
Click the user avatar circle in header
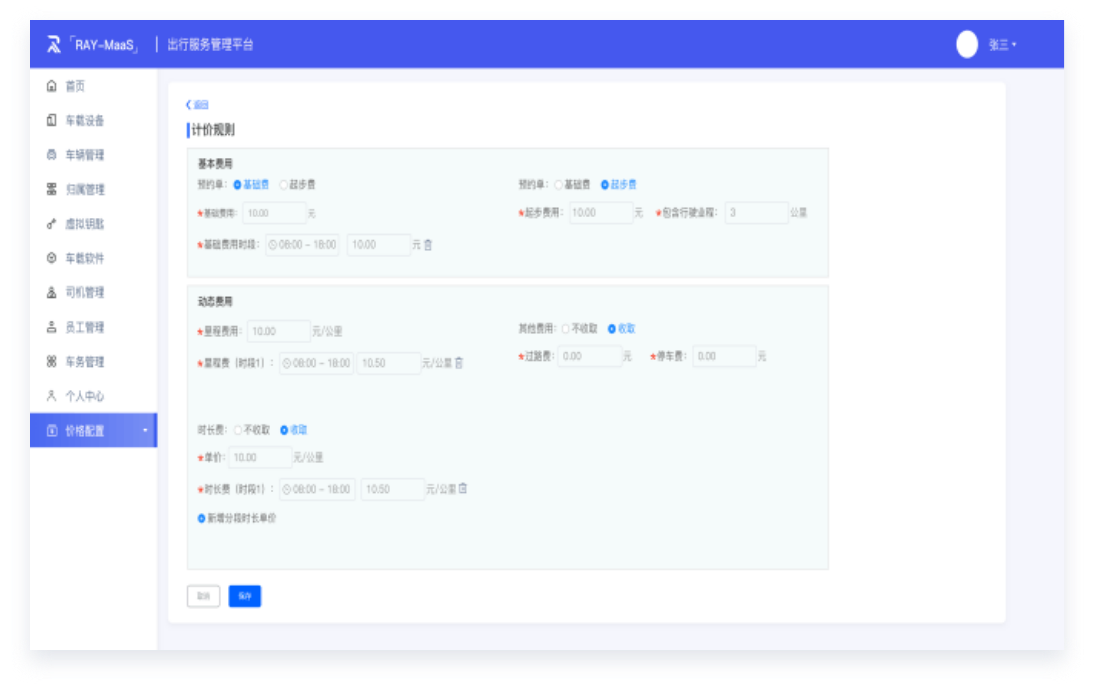(966, 45)
